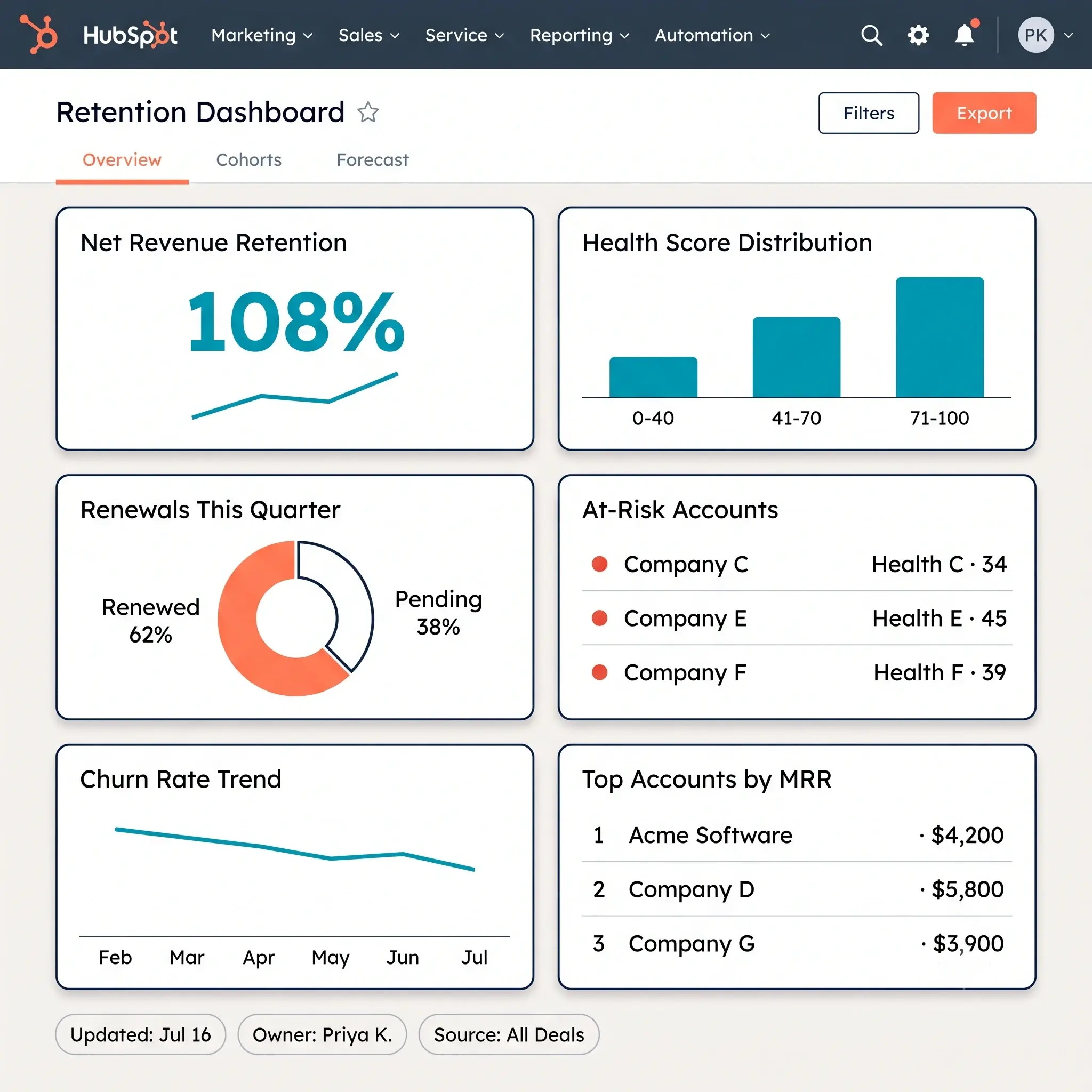
Task: Switch to the Overview tab
Action: [x=122, y=160]
